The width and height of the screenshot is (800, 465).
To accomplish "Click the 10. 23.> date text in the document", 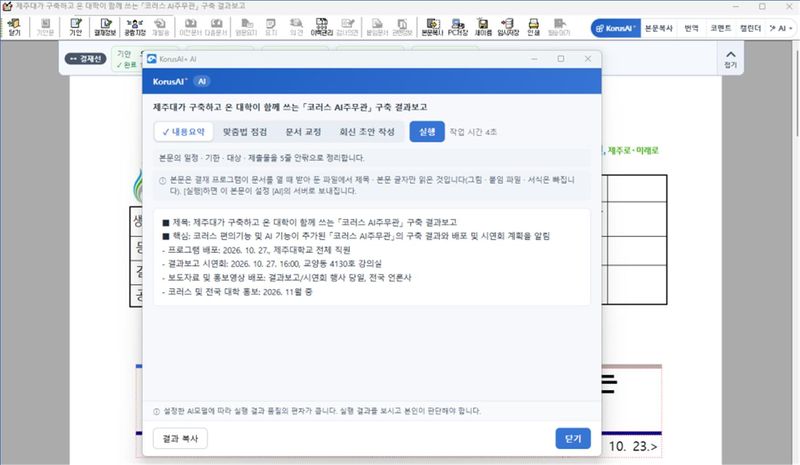I will pos(633,446).
